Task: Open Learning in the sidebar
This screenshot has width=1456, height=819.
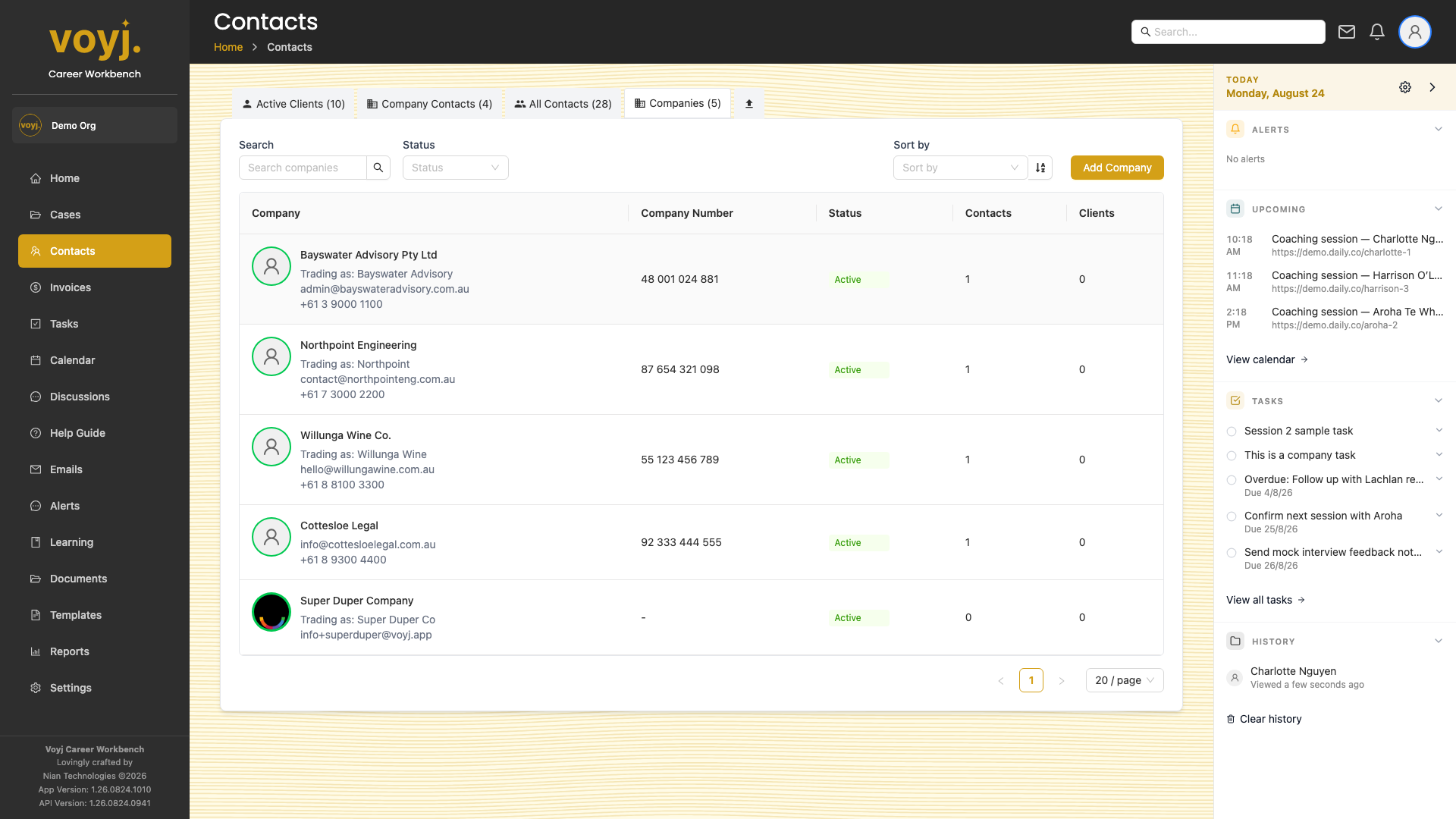Action: point(95,542)
